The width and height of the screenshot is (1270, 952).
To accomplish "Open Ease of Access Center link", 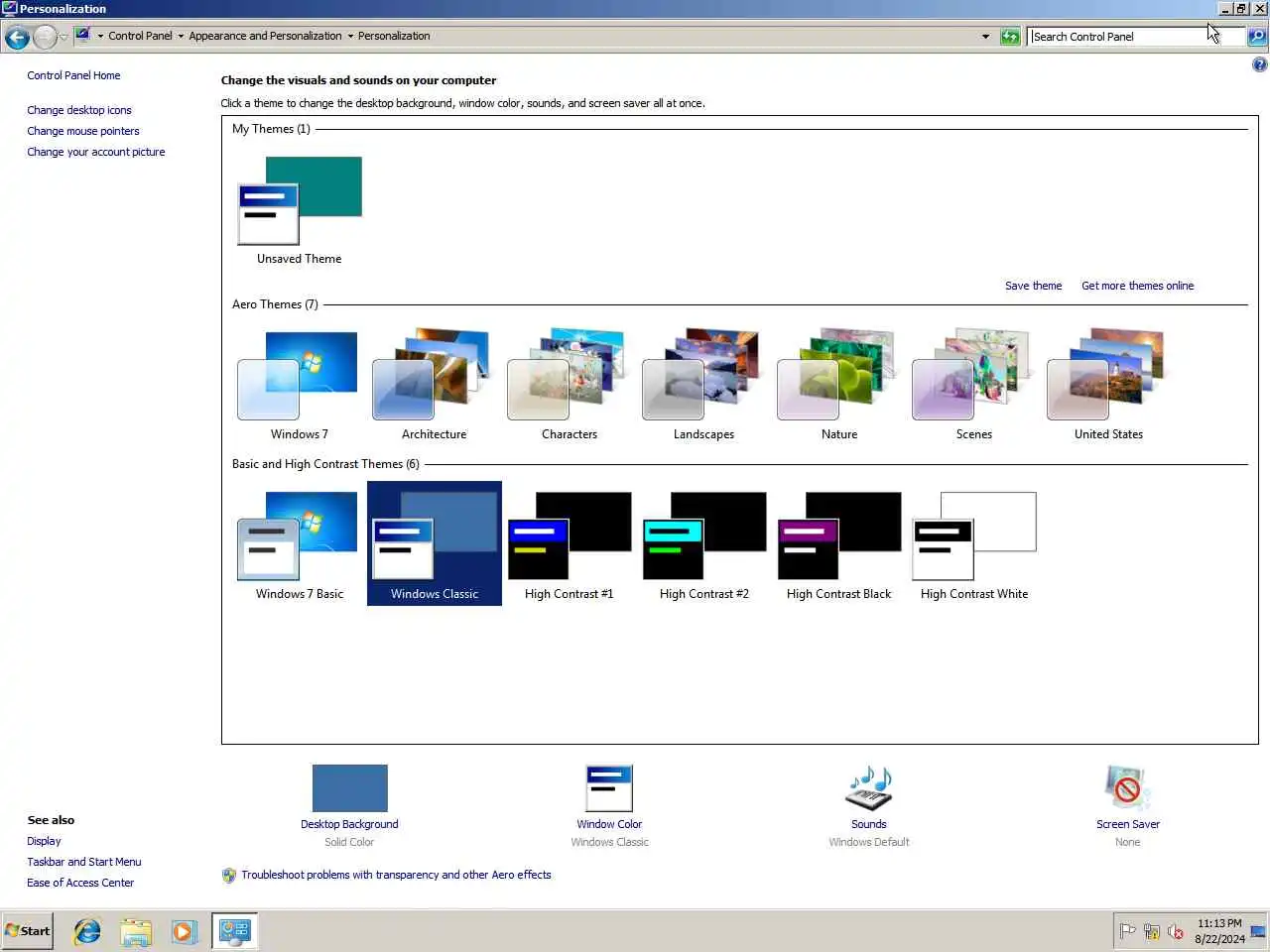I will pos(80,883).
